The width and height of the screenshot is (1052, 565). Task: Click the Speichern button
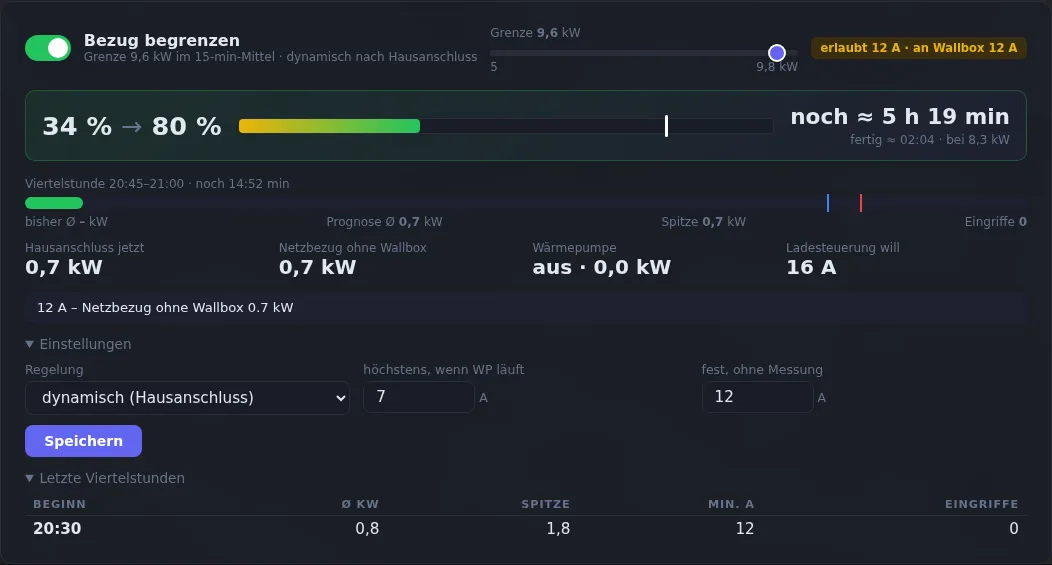[x=83, y=441]
